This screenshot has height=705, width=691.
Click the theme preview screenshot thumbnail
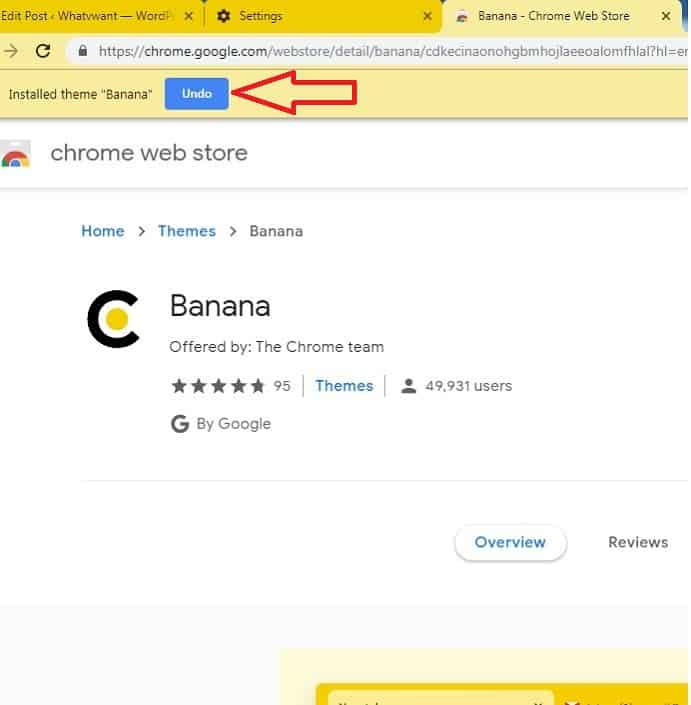(486, 676)
